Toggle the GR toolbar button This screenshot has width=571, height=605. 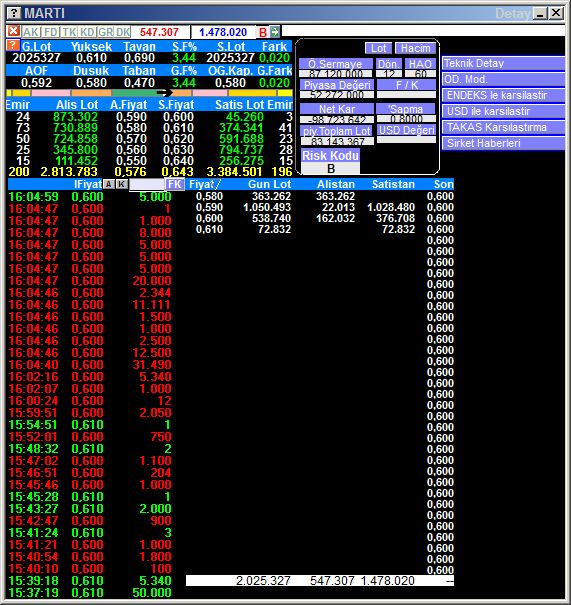[x=105, y=32]
